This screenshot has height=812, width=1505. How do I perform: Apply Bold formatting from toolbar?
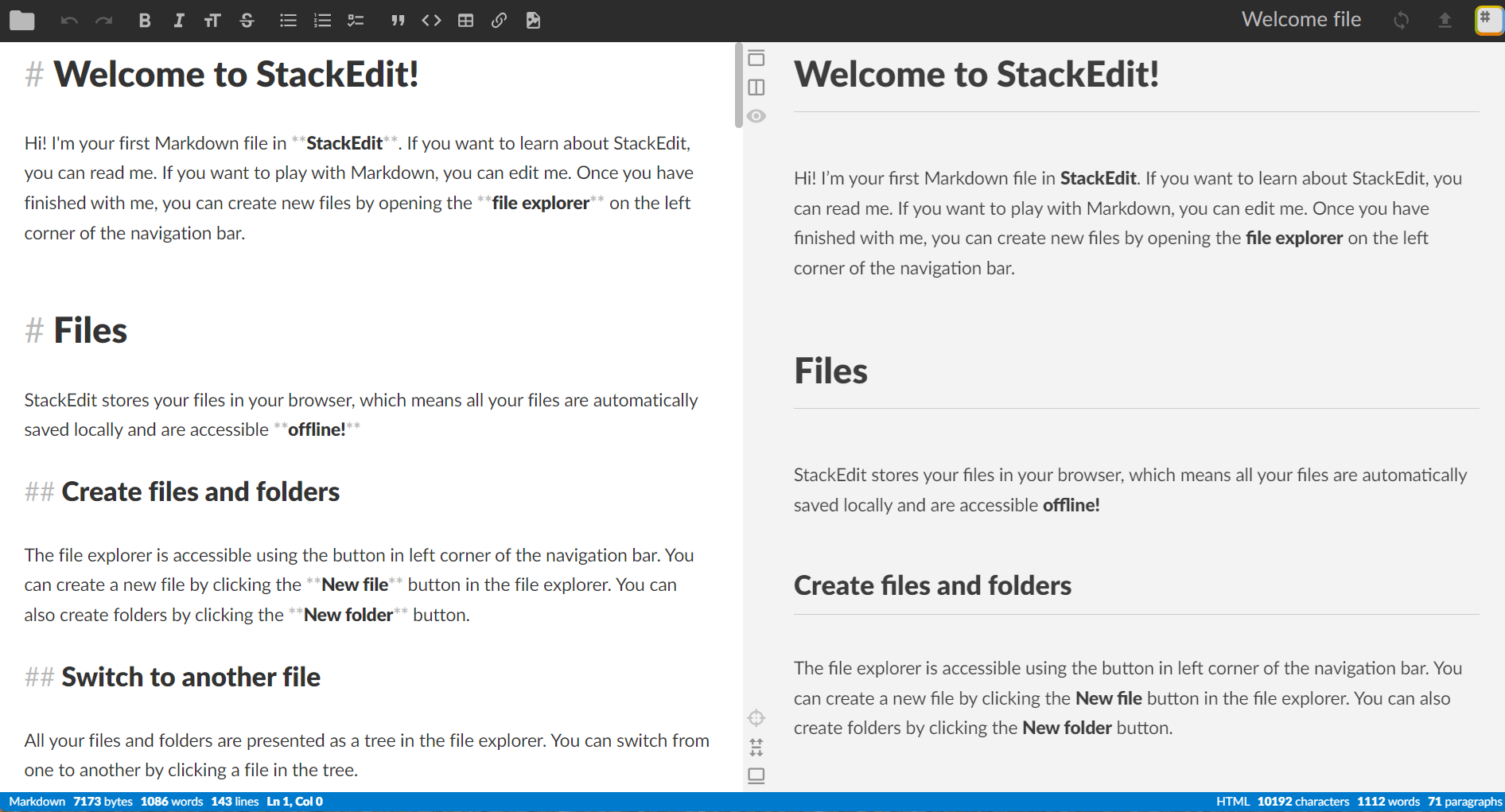pos(144,21)
